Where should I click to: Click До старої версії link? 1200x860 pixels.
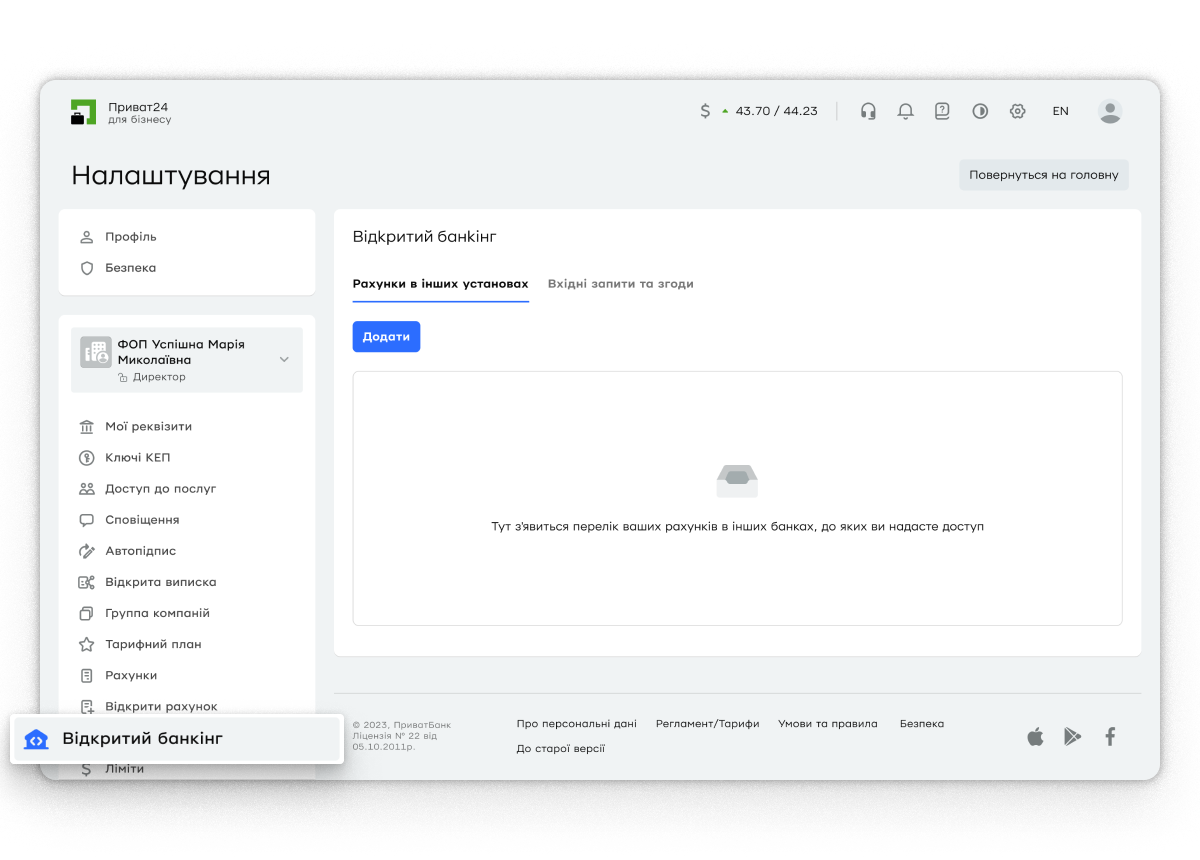[x=561, y=749]
